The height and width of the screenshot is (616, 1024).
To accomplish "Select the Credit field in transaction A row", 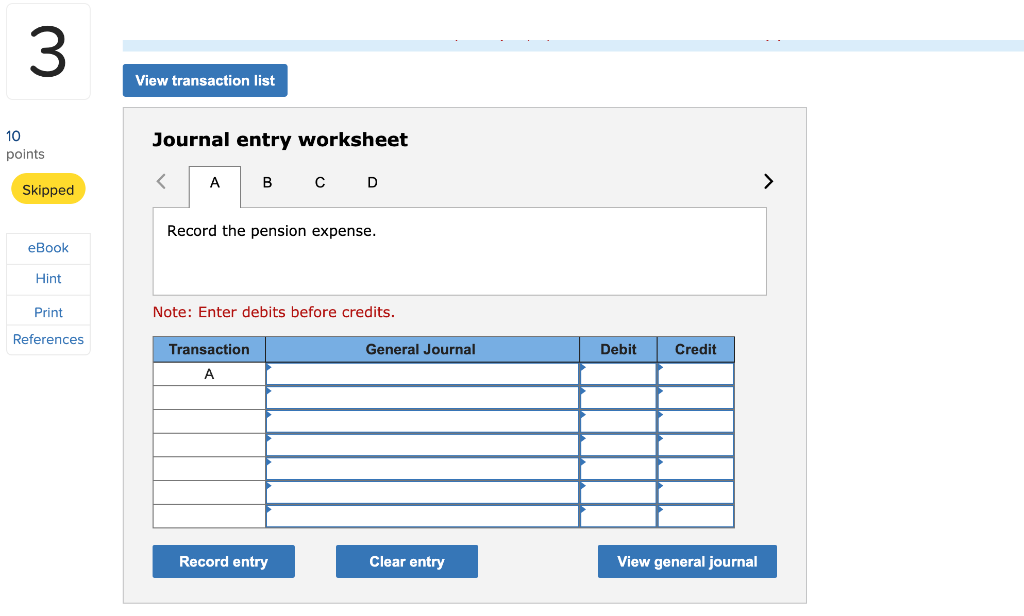I will point(696,374).
